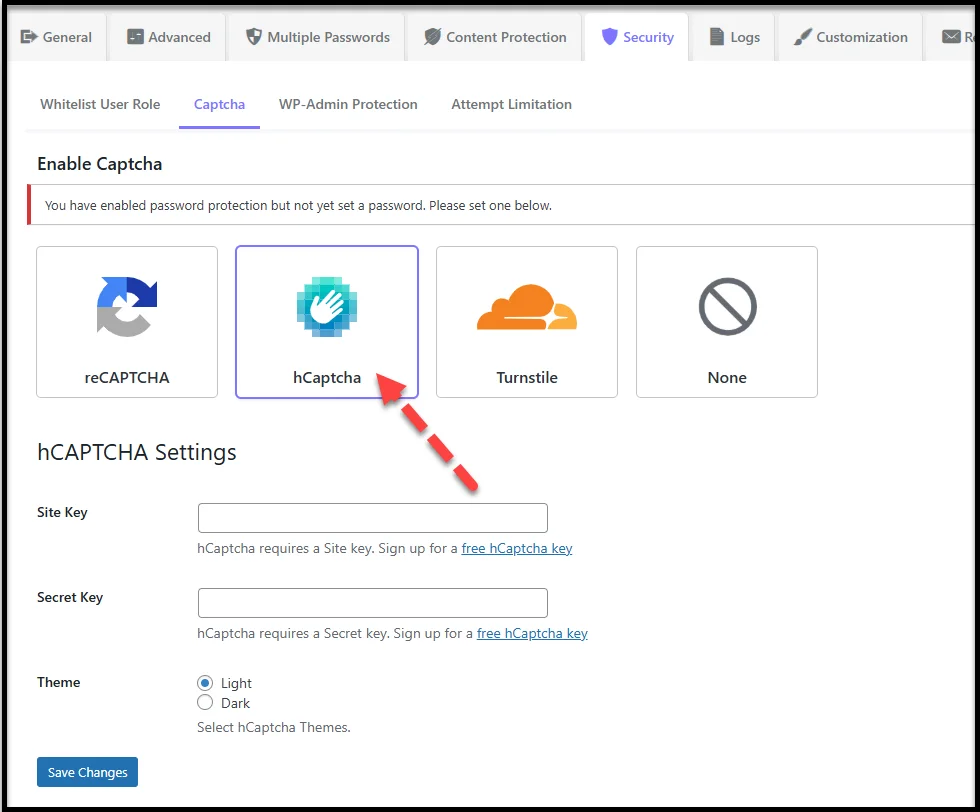Choose the Turnstile cloud icon

526,306
